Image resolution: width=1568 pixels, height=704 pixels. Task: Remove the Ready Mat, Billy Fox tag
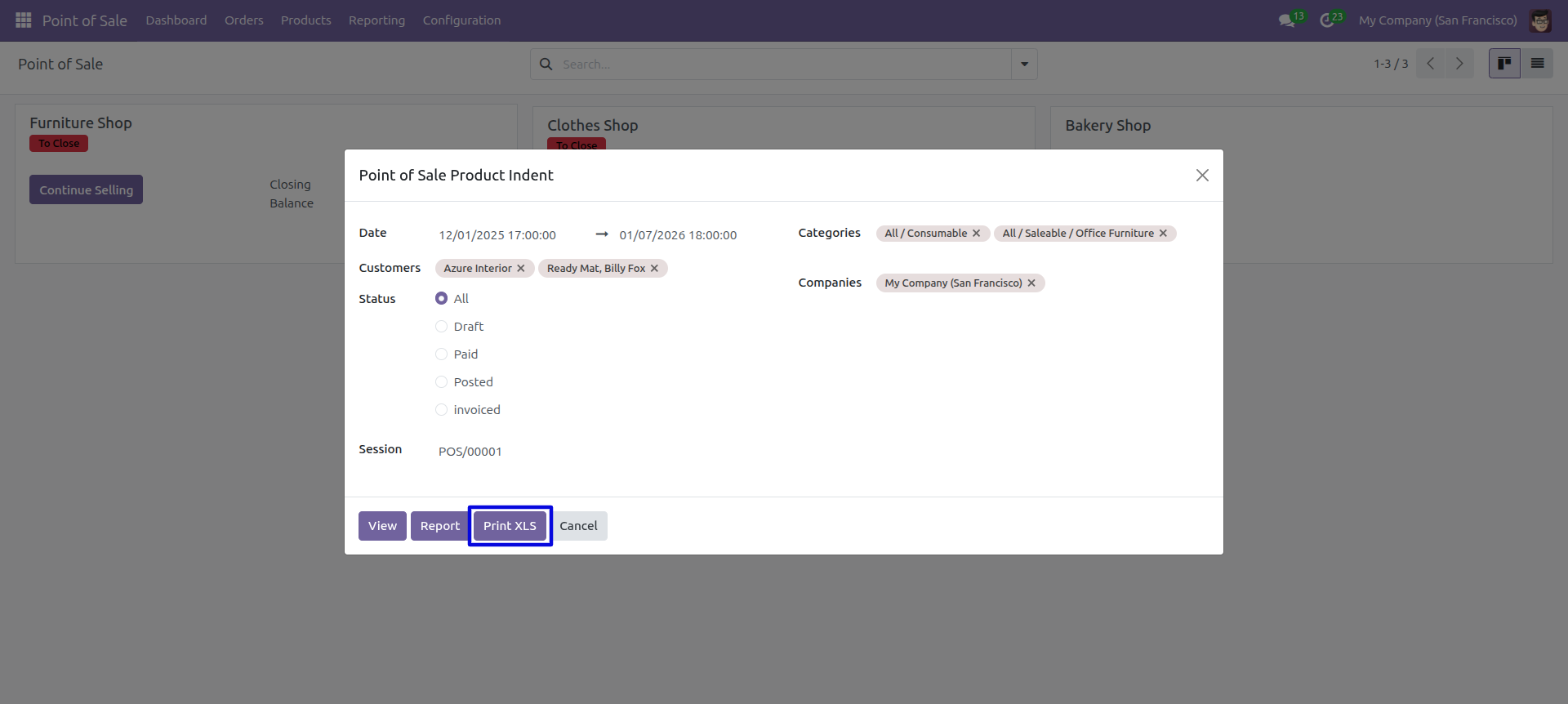654,269
